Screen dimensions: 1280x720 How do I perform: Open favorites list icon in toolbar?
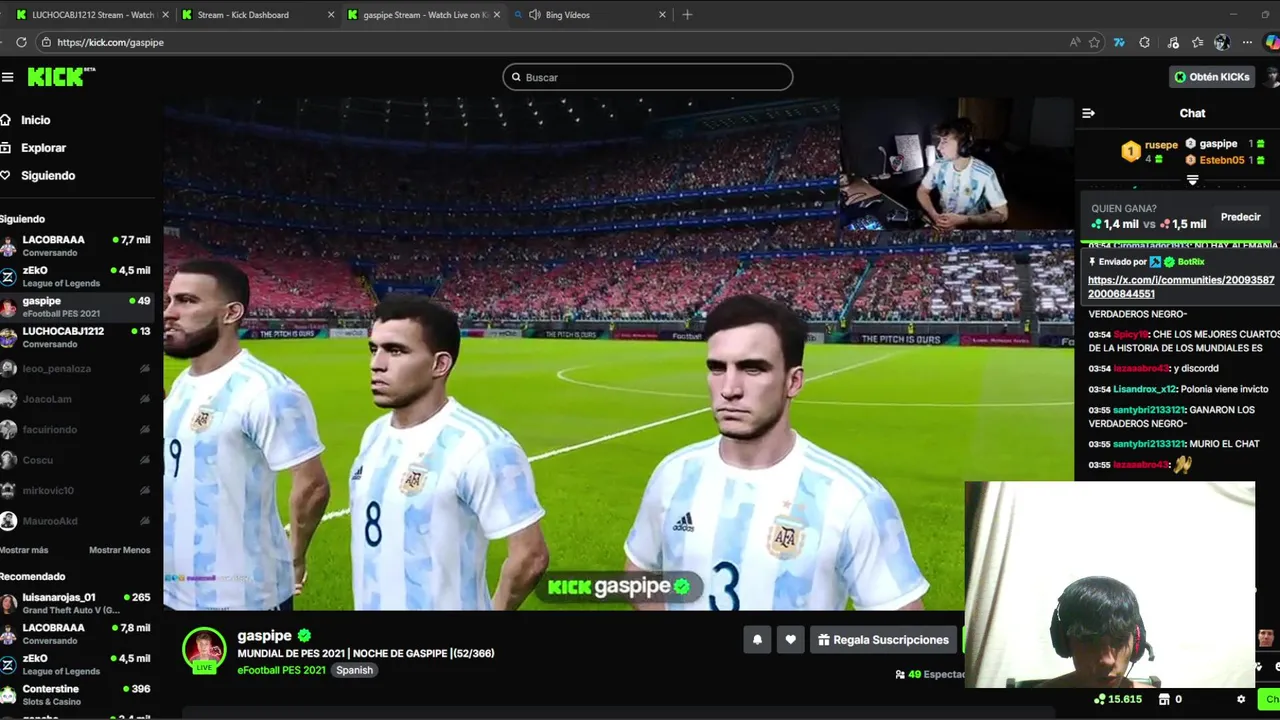[1197, 42]
